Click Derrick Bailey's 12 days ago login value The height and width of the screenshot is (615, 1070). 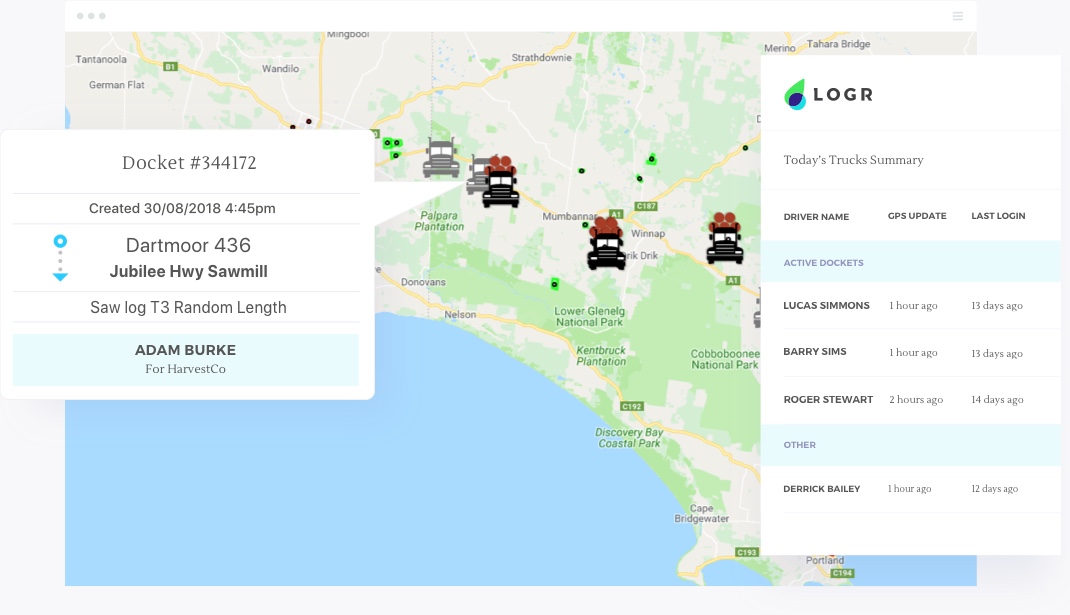click(994, 489)
